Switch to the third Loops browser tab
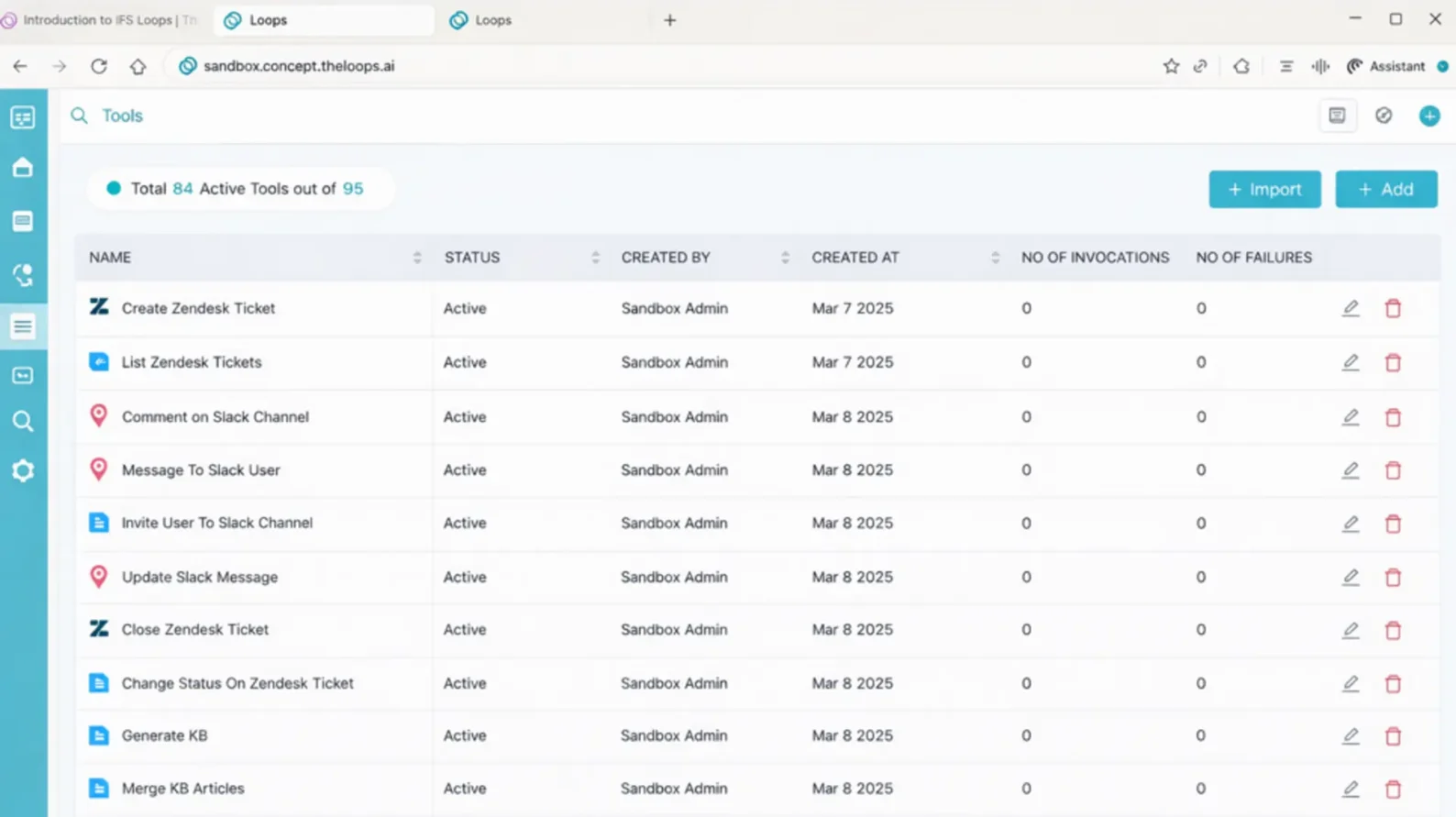This screenshot has width=1456, height=817. [492, 20]
